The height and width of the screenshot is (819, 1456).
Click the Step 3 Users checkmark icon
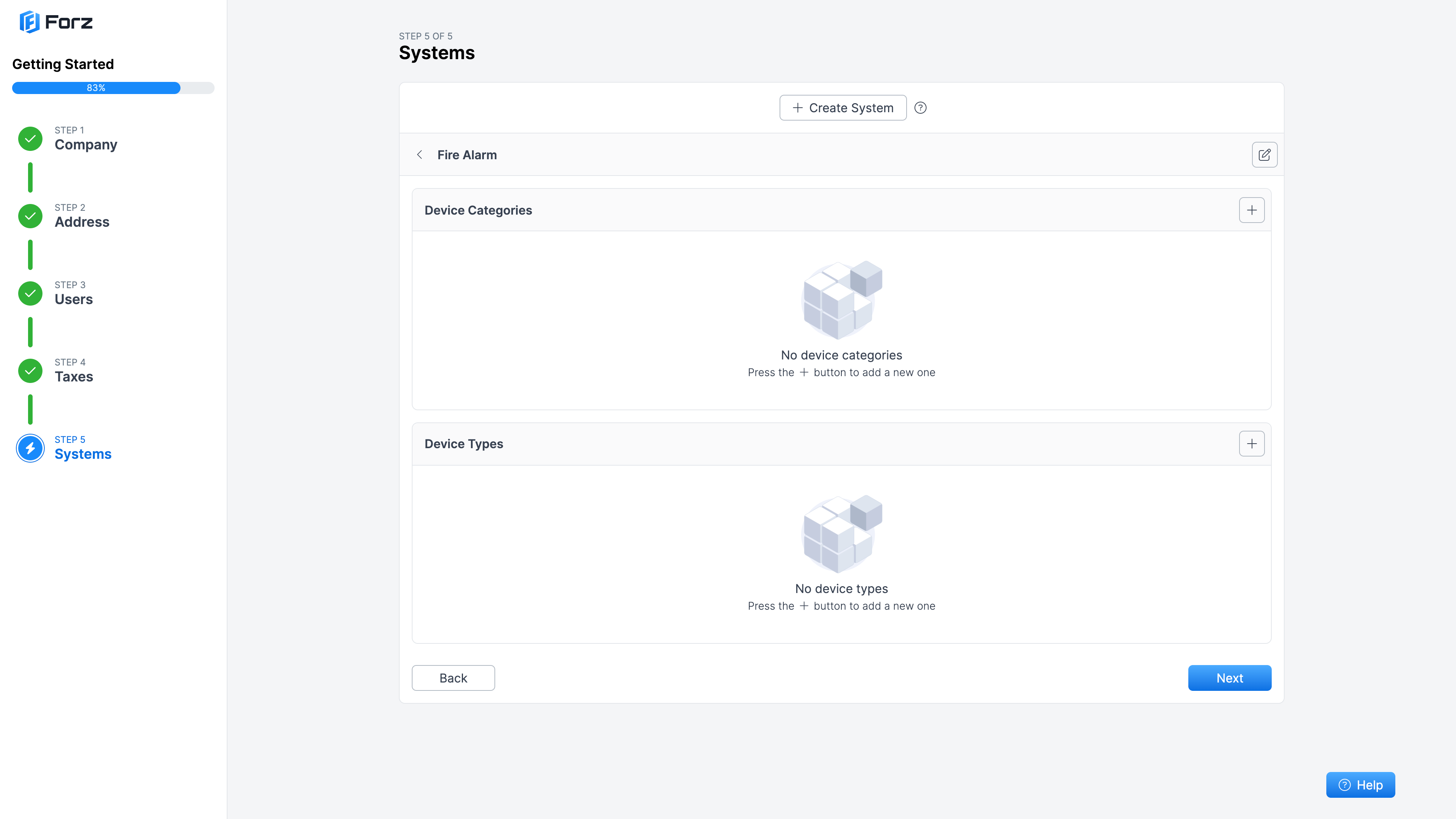click(x=30, y=293)
